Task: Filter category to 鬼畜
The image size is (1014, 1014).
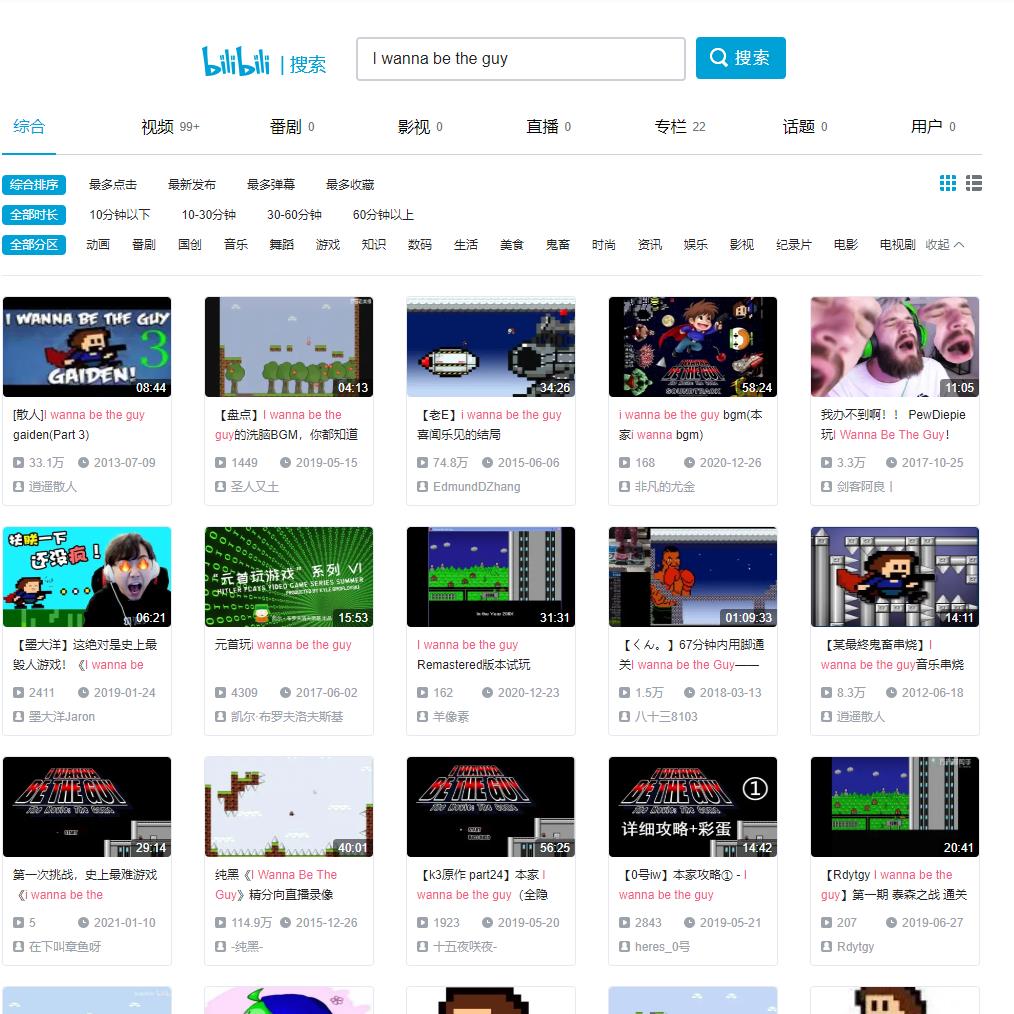Action: (x=558, y=245)
